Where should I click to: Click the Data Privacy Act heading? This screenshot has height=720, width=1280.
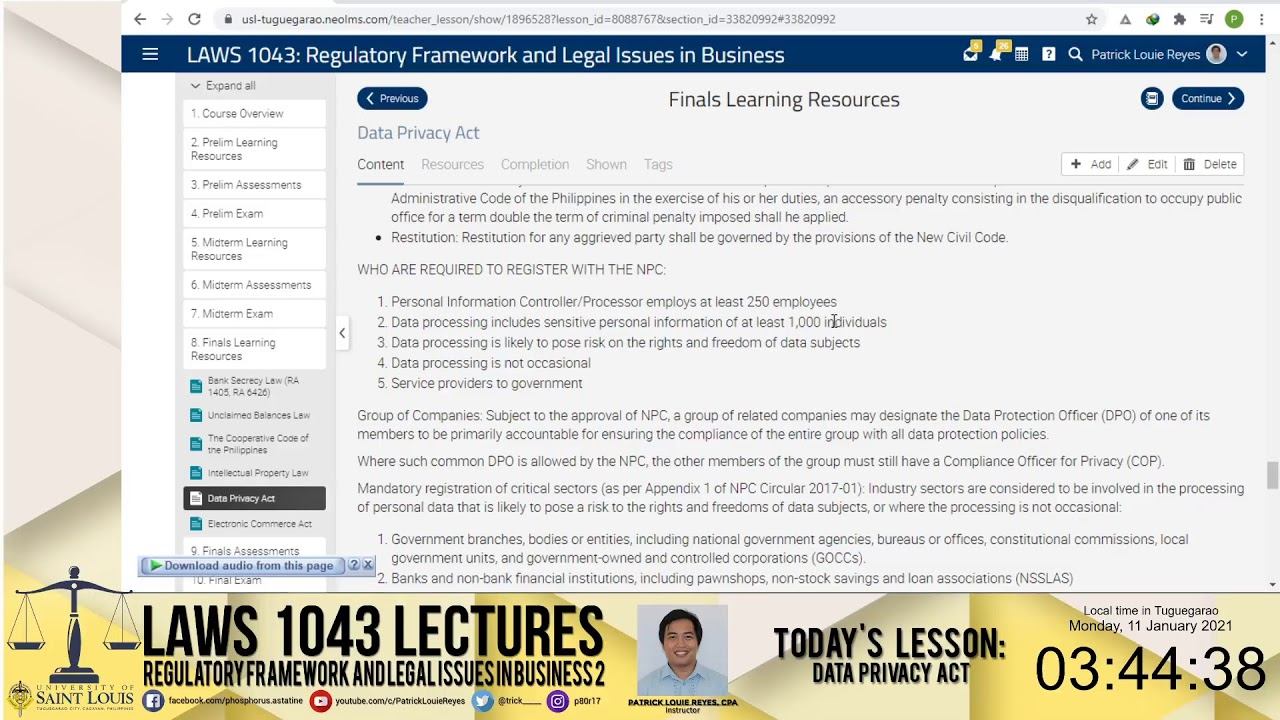(x=418, y=133)
